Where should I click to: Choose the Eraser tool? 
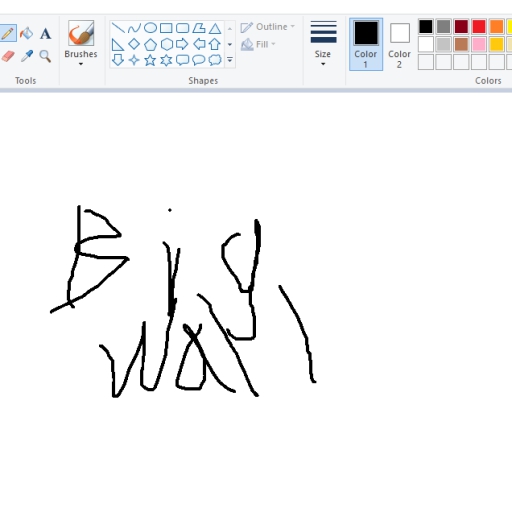coord(8,56)
